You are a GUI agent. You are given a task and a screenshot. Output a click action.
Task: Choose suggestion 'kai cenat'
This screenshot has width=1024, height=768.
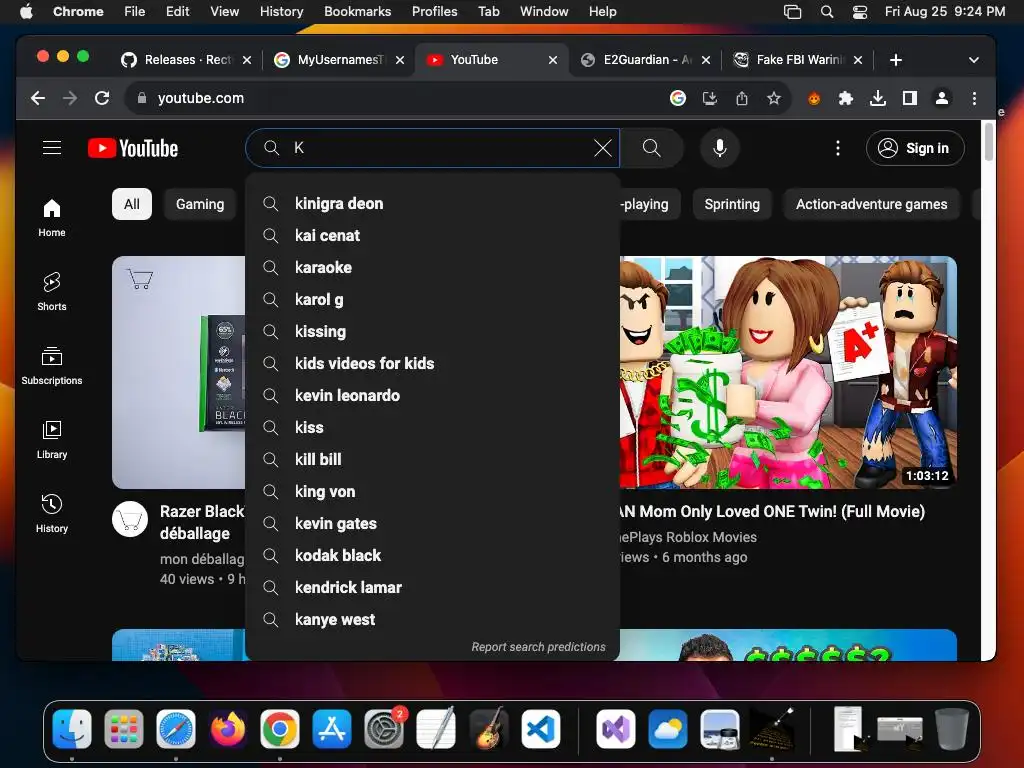pos(432,236)
